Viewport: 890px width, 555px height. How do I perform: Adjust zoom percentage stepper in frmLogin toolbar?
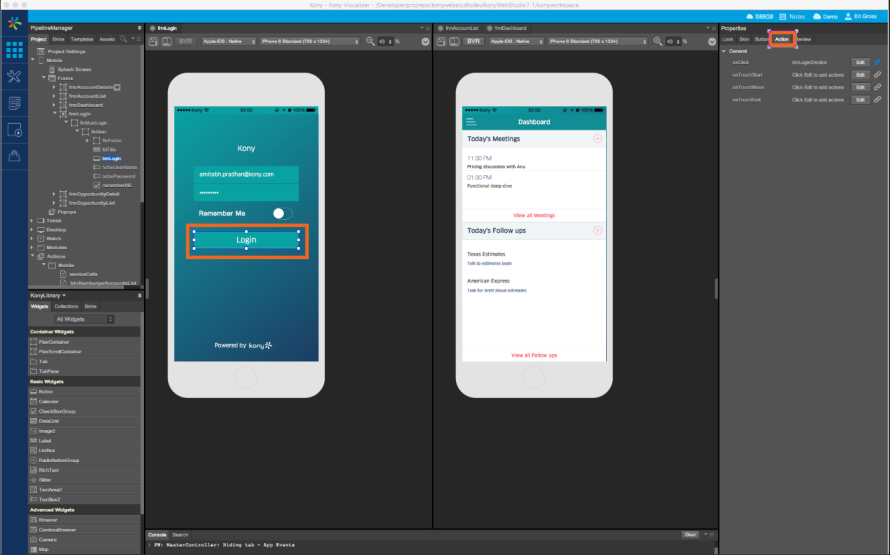(x=391, y=41)
